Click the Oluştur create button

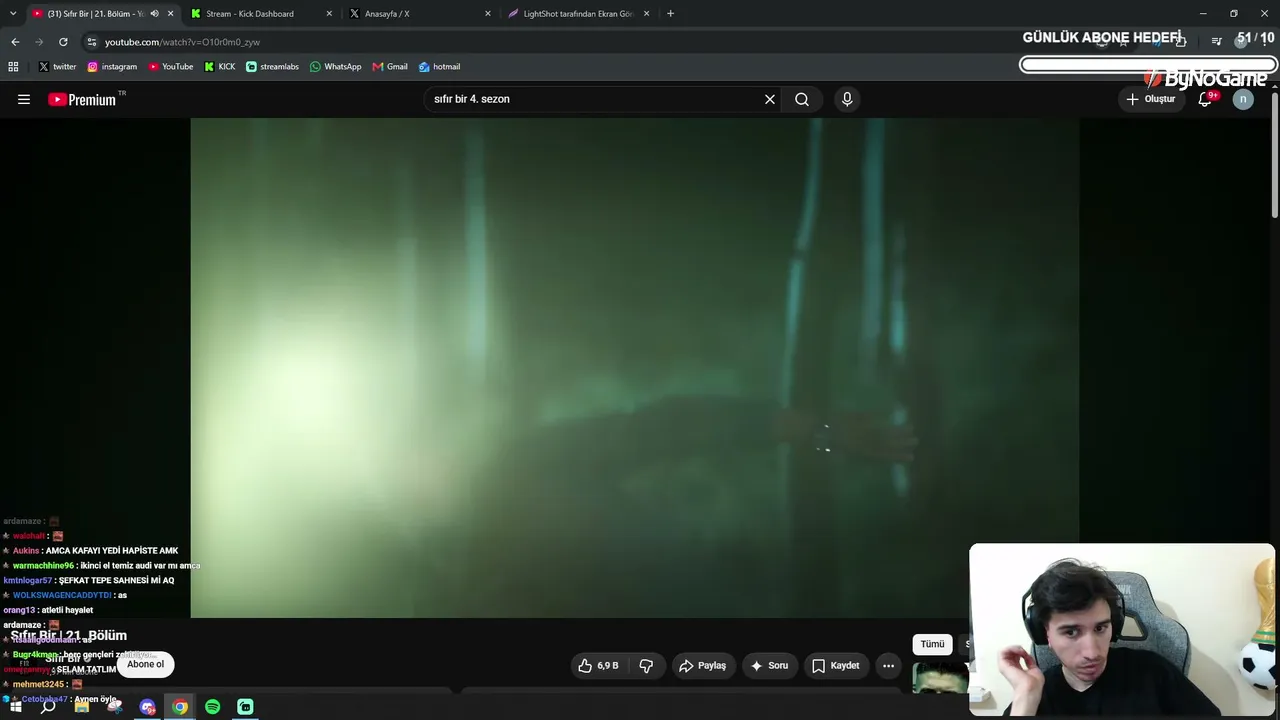1150,99
